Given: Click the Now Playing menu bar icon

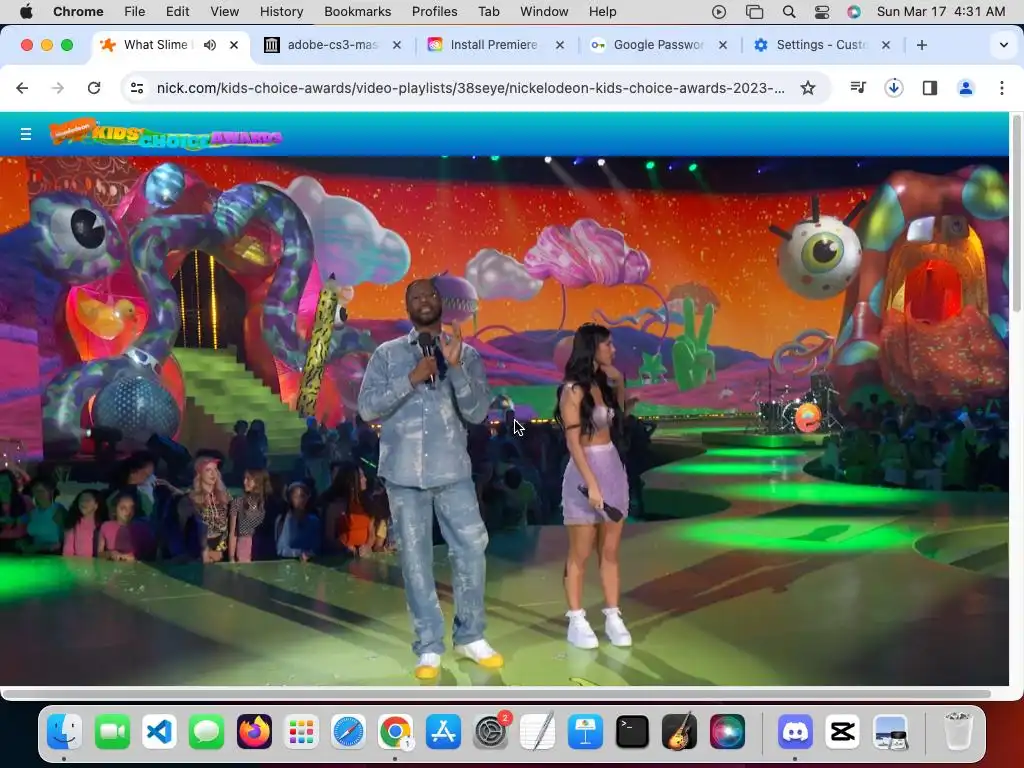Looking at the screenshot, I should click(719, 11).
